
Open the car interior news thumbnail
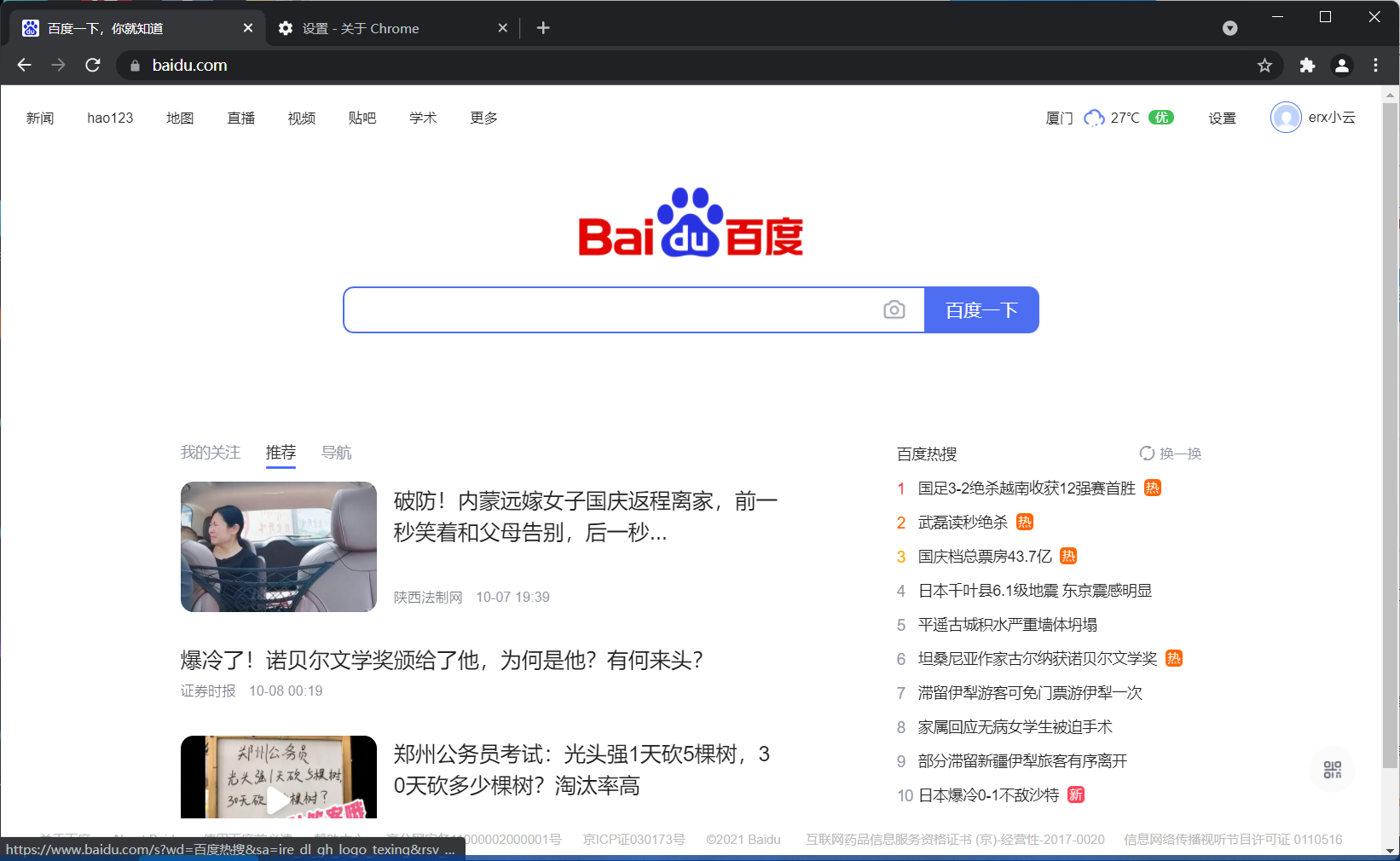(x=279, y=546)
